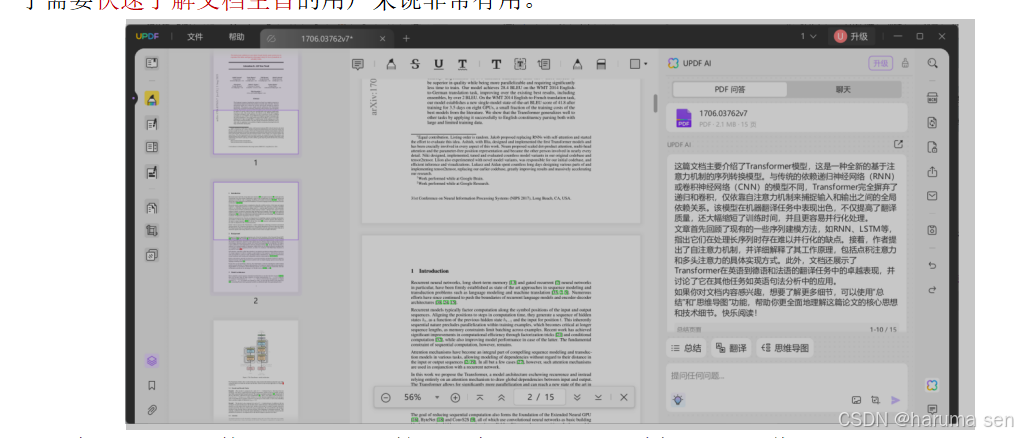Click the page number field 2 / 15
Image resolution: width=1018 pixels, height=438 pixels.
tap(540, 397)
